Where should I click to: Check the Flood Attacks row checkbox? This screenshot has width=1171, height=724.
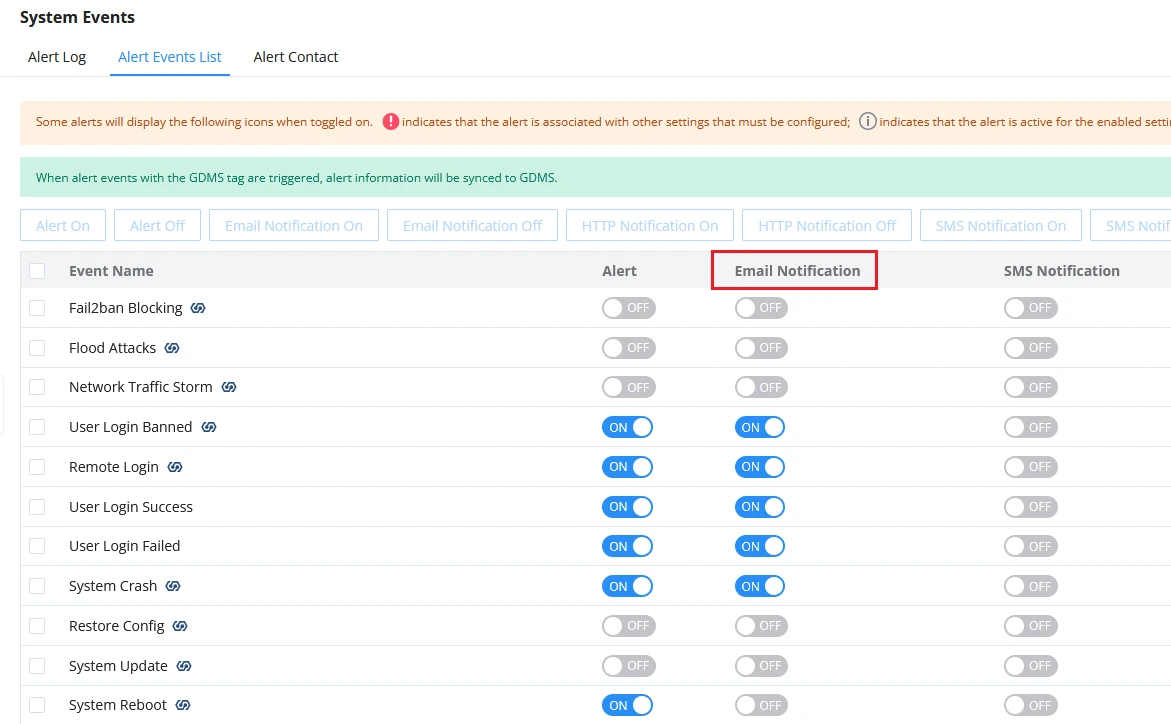point(37,347)
